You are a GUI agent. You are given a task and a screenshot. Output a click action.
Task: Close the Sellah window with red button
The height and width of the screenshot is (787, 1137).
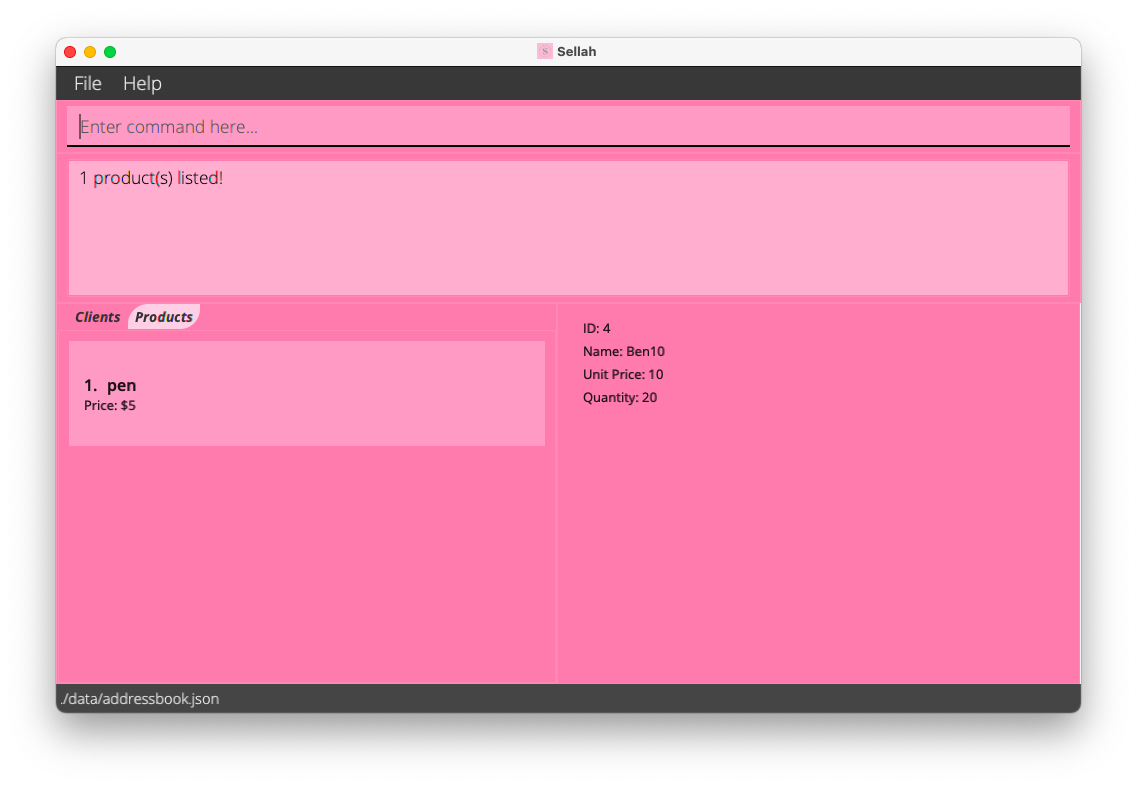click(x=70, y=52)
